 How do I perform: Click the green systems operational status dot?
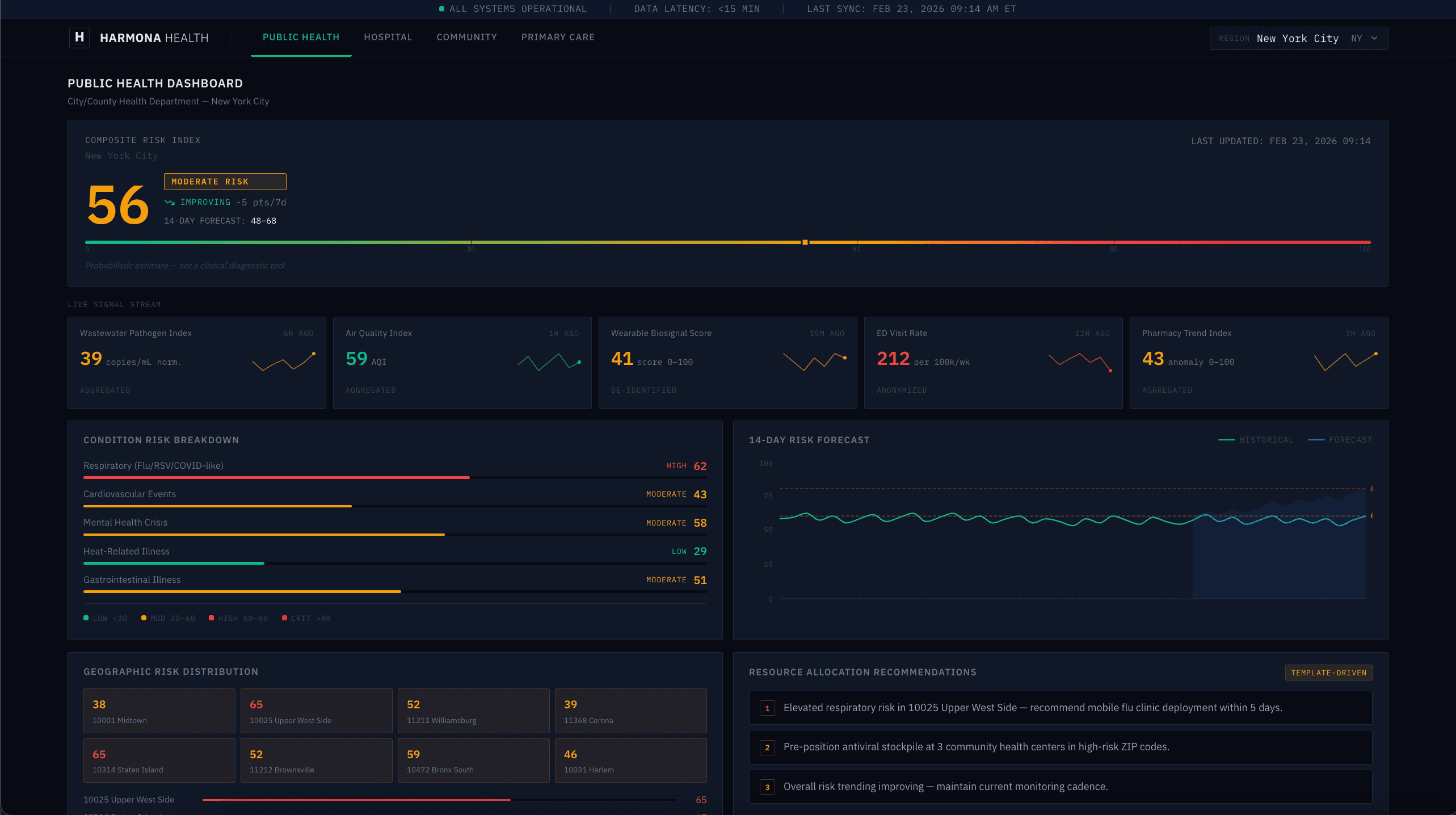[441, 9]
